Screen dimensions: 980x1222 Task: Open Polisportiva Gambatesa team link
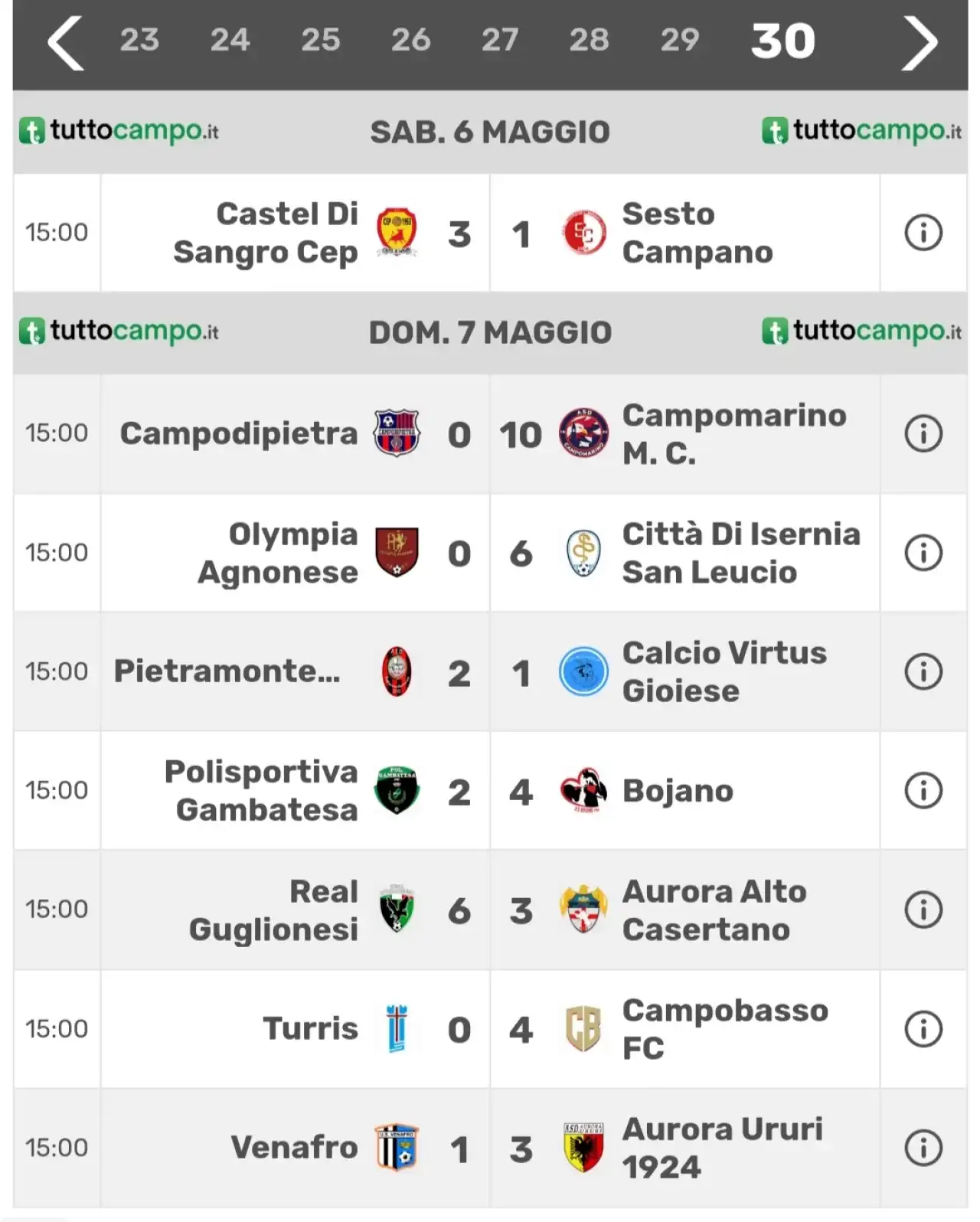coord(261,791)
